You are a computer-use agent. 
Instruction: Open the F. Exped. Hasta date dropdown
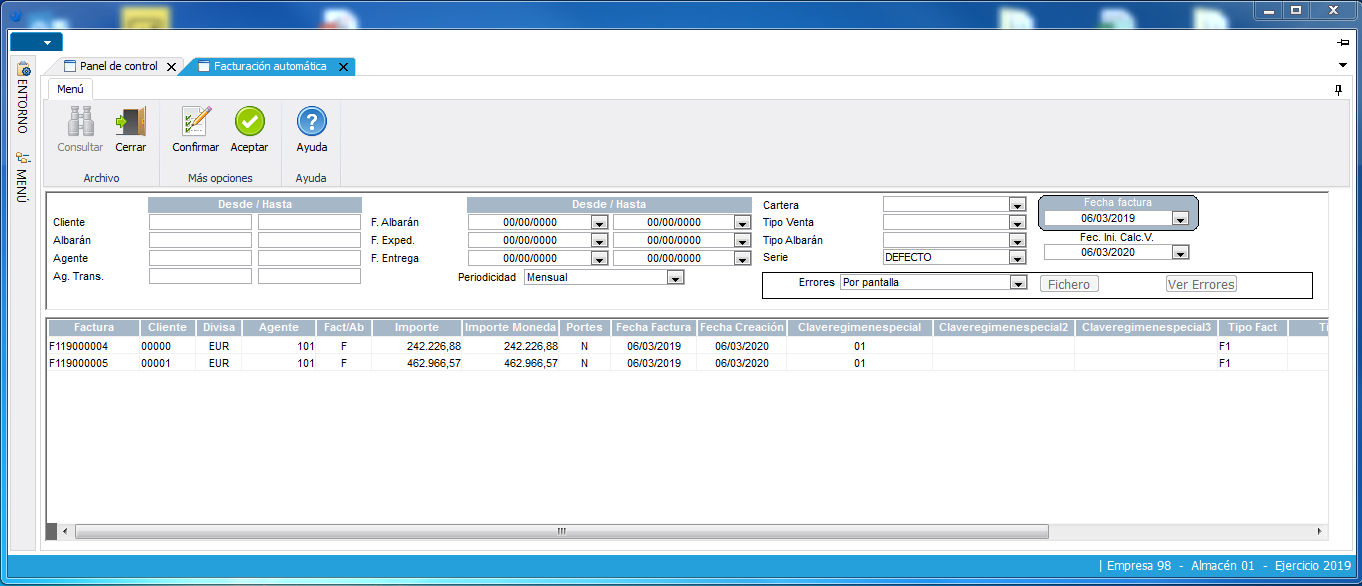pyautogui.click(x=742, y=241)
